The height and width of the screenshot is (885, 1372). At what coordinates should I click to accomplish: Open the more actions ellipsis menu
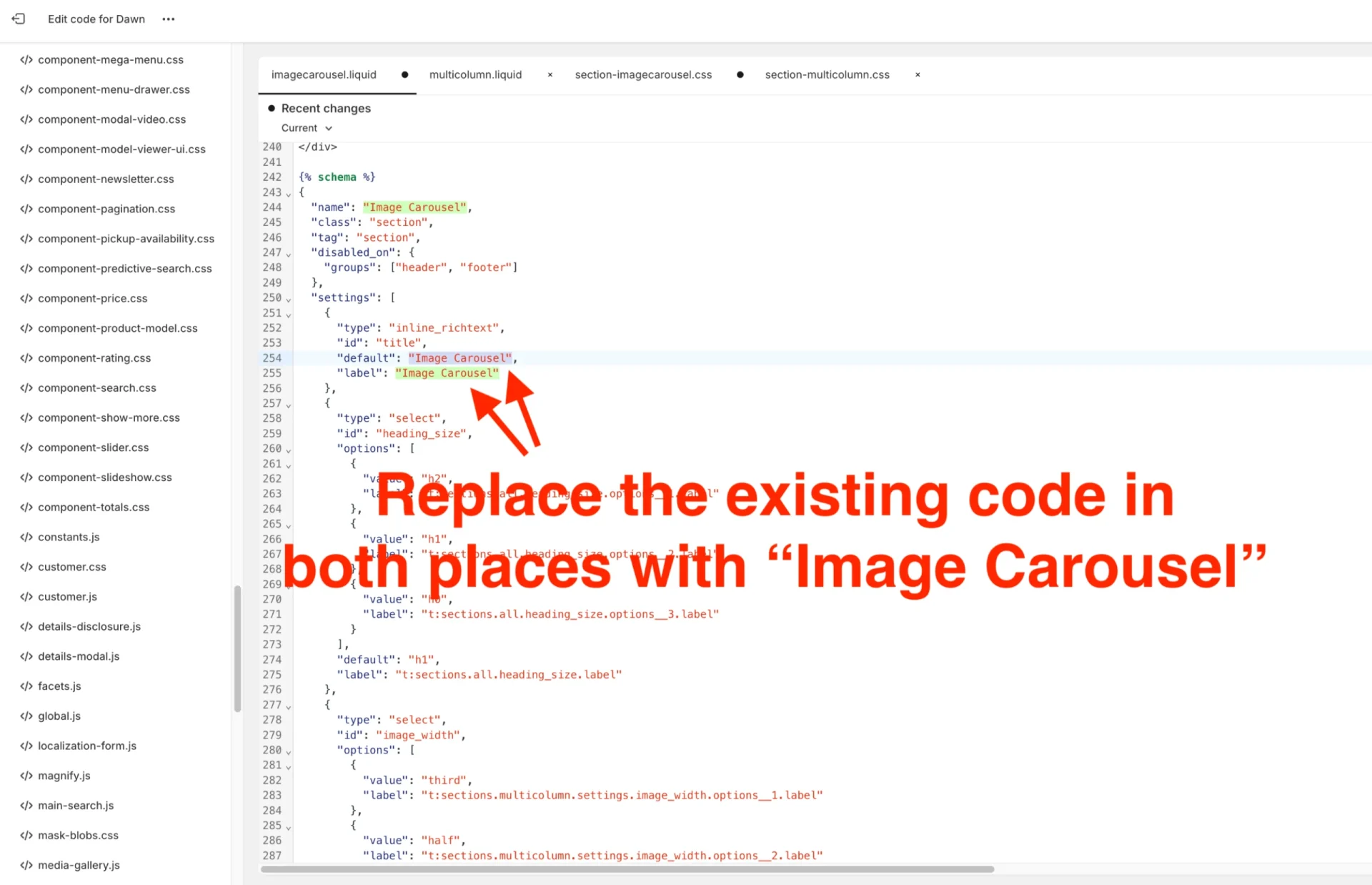click(169, 19)
